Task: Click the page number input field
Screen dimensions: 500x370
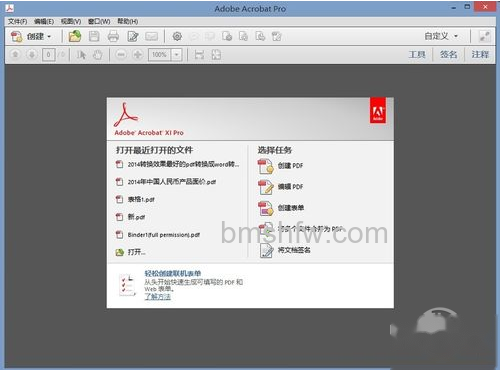Action: pos(49,55)
